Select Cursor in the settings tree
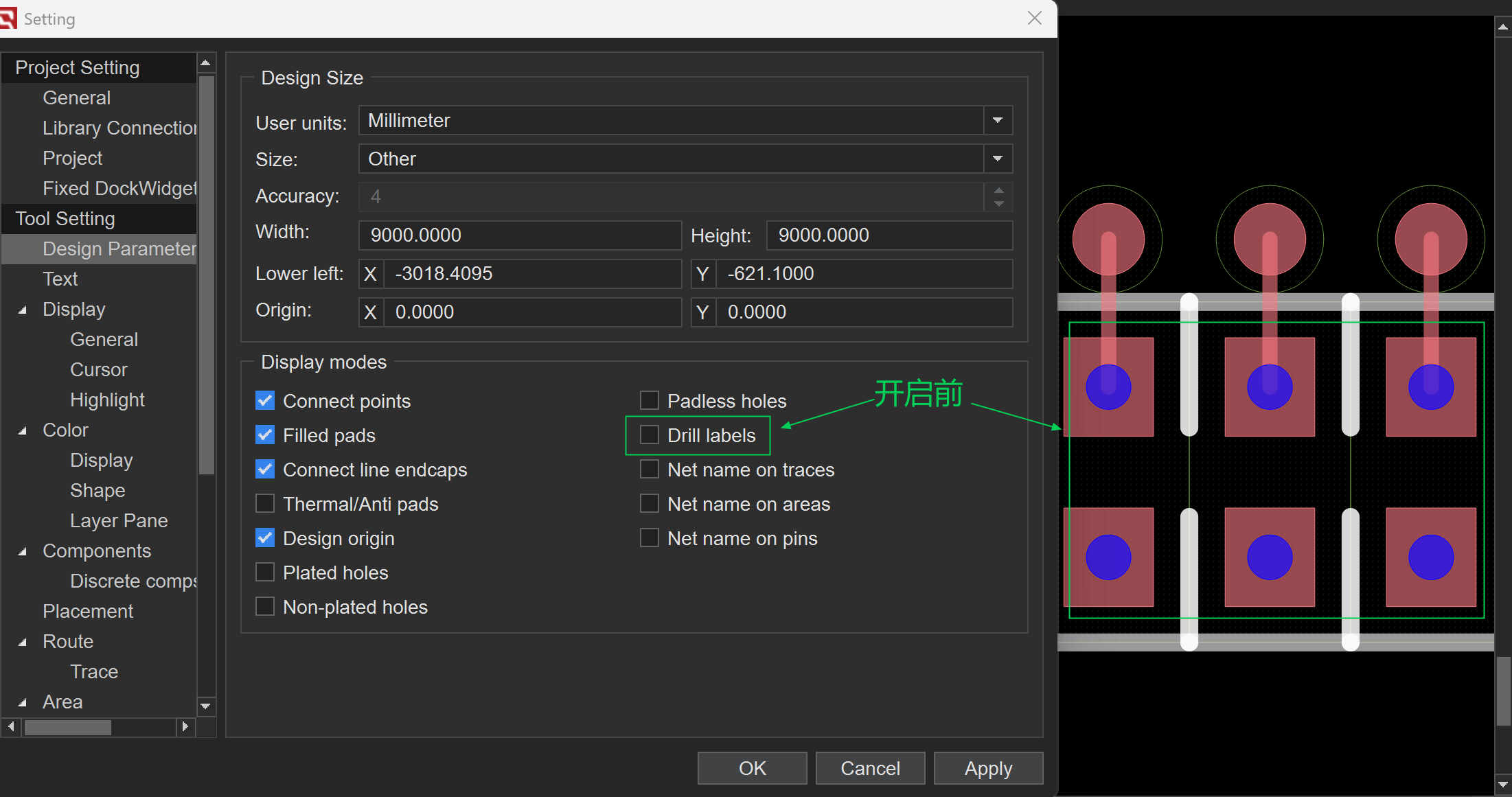Viewport: 1512px width, 797px height. 99,370
